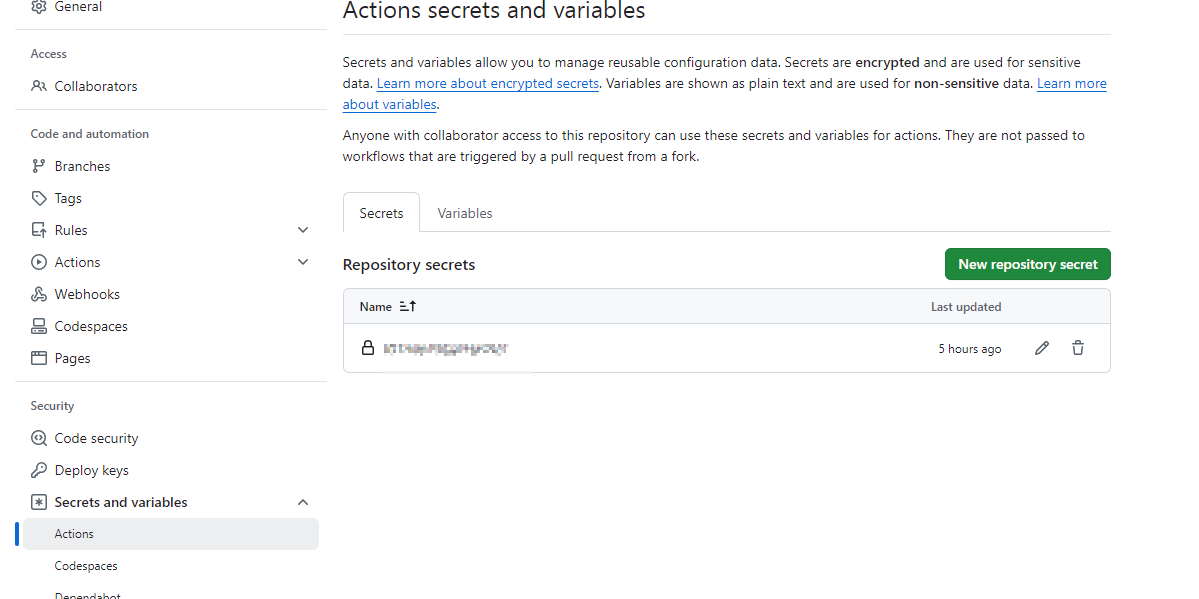
Task: Switch to the Variables tab
Action: point(465,213)
